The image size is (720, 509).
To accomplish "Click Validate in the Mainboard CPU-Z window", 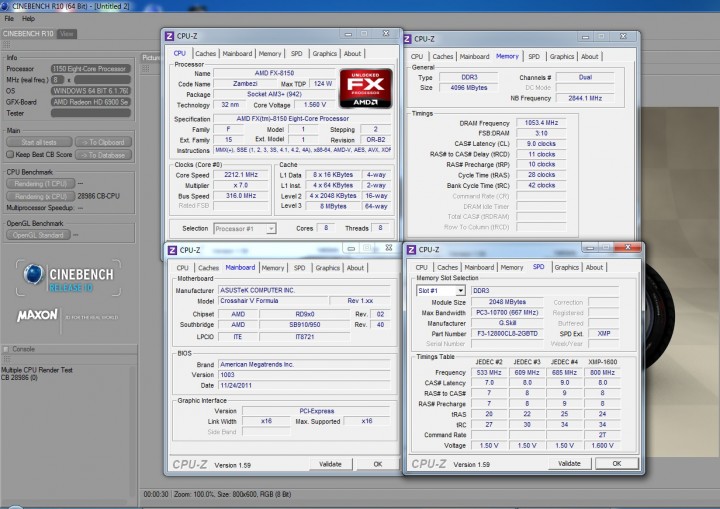I will click(x=330, y=464).
